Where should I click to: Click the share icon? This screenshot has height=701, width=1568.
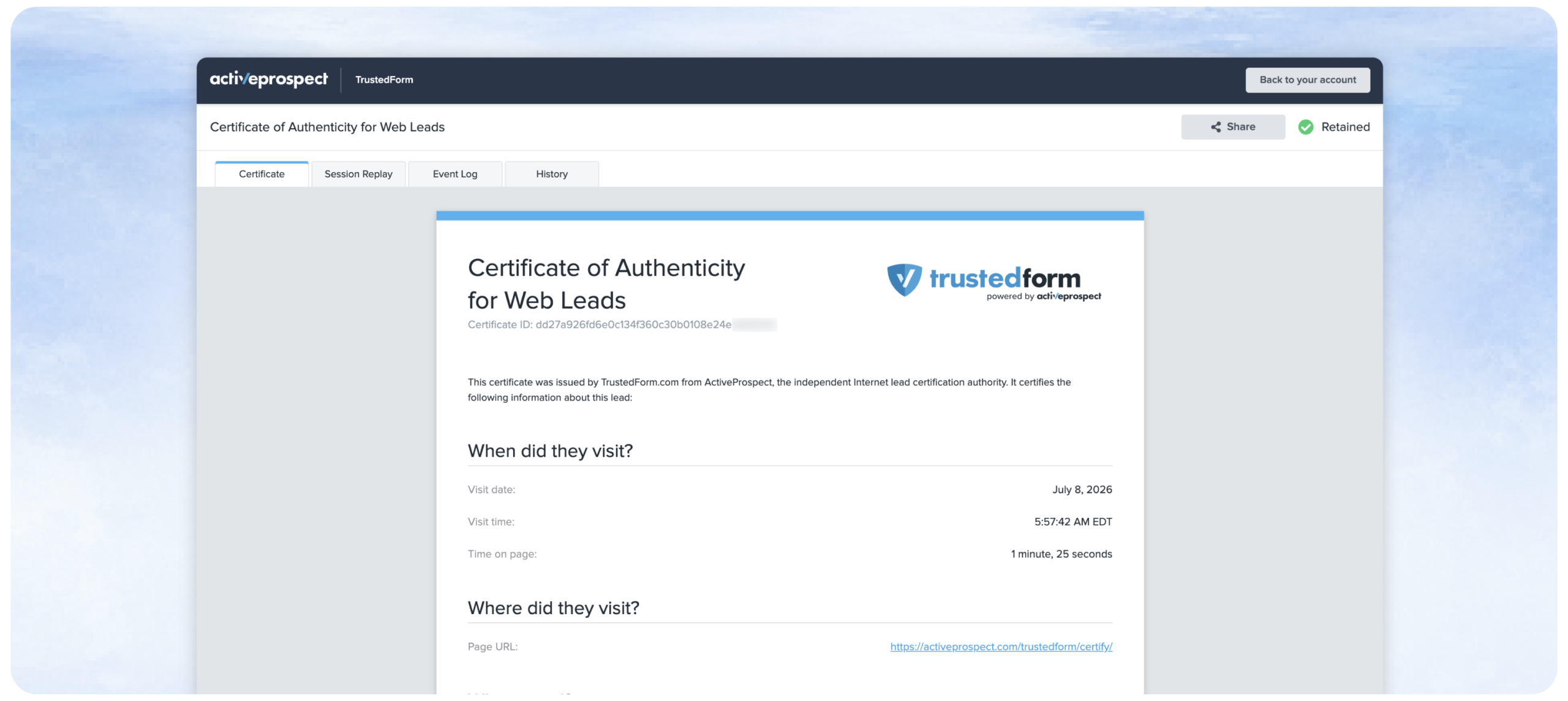[x=1216, y=127]
